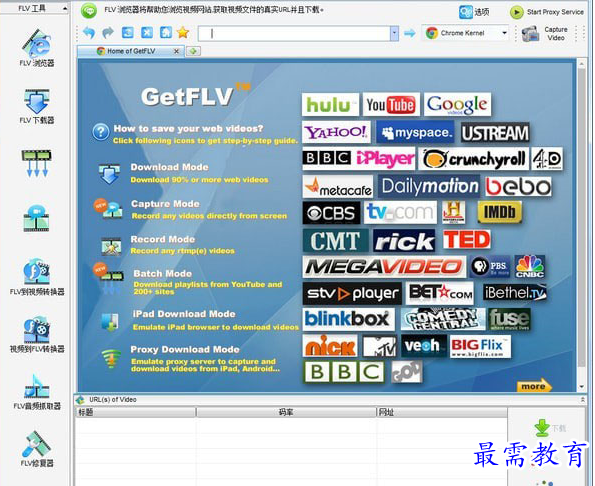Open the FLV audio ripper tool
Screen dimensions: 595x486
[x=36, y=392]
